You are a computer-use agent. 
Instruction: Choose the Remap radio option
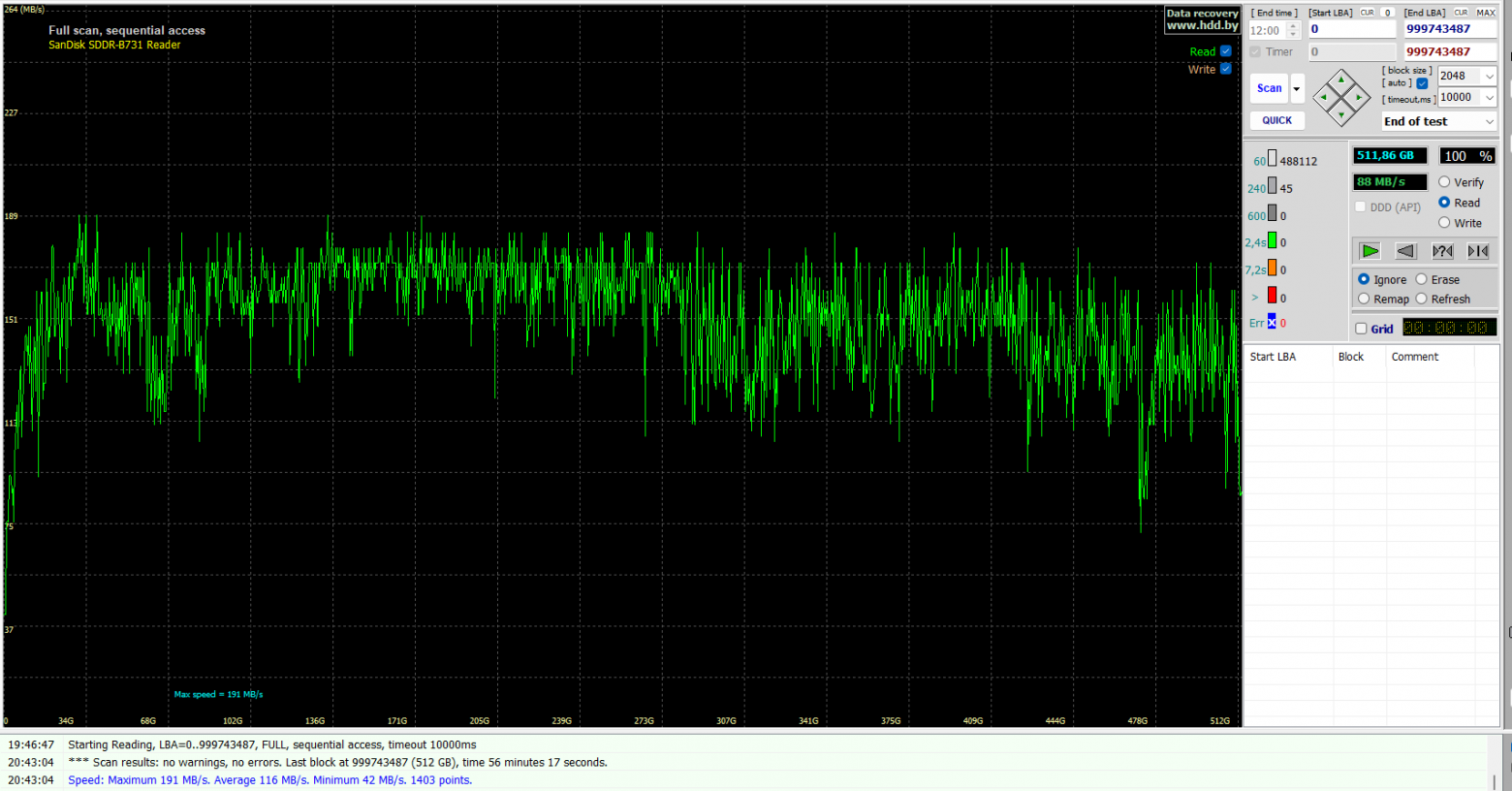(1364, 299)
